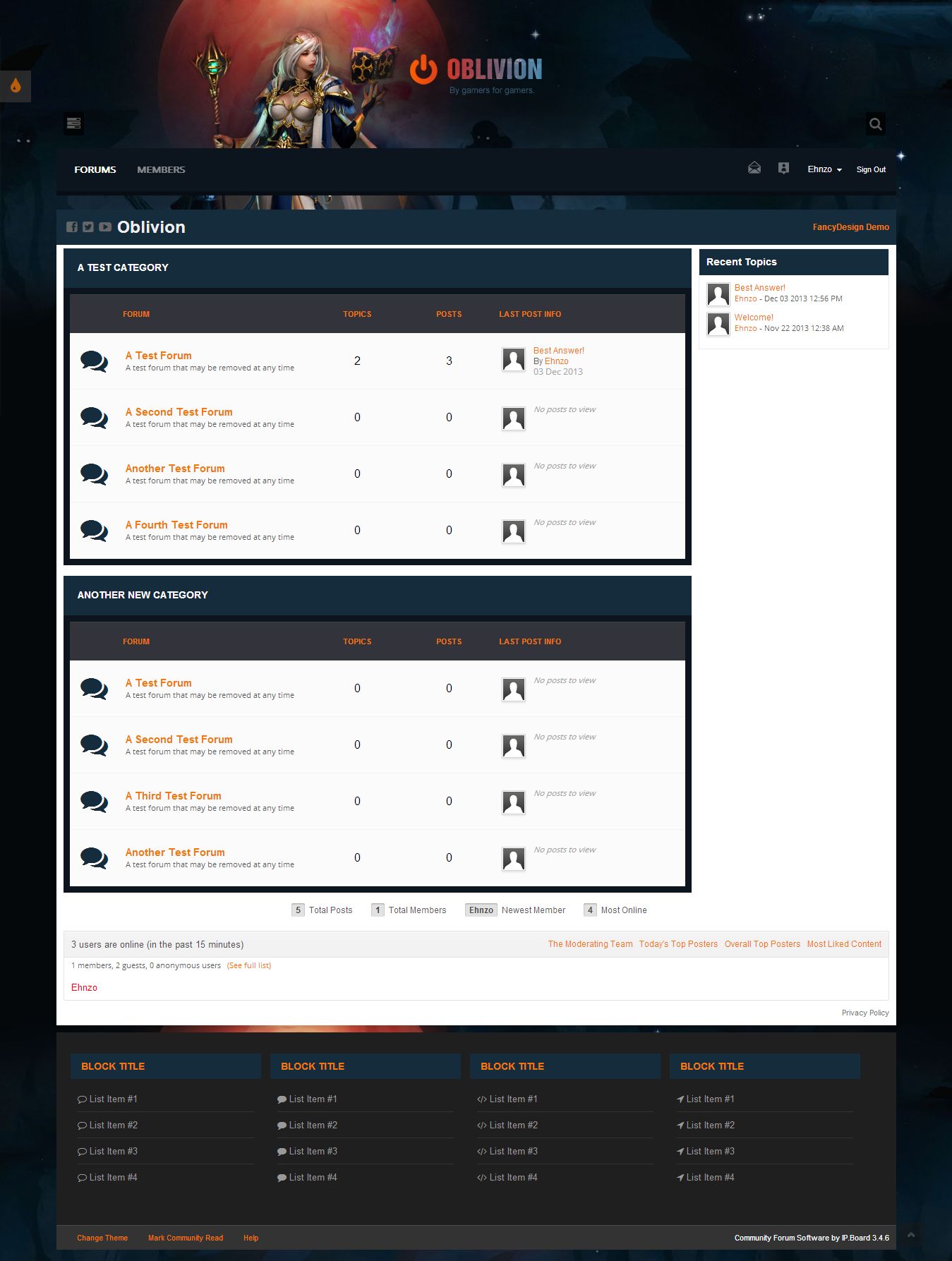Open the Welcome! recent topic
Screen dimensions: 952x1261
click(754, 318)
